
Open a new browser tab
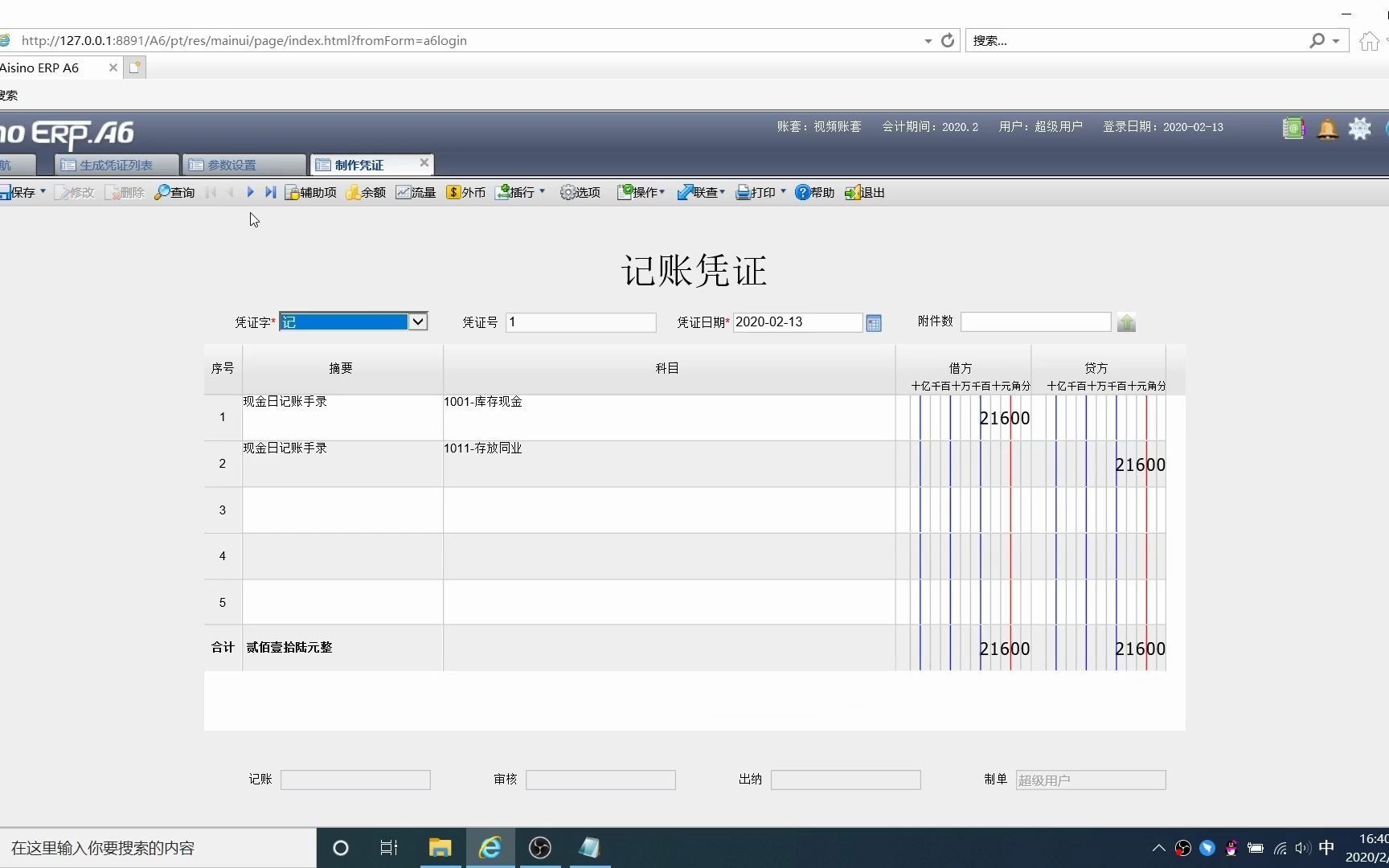pos(135,68)
